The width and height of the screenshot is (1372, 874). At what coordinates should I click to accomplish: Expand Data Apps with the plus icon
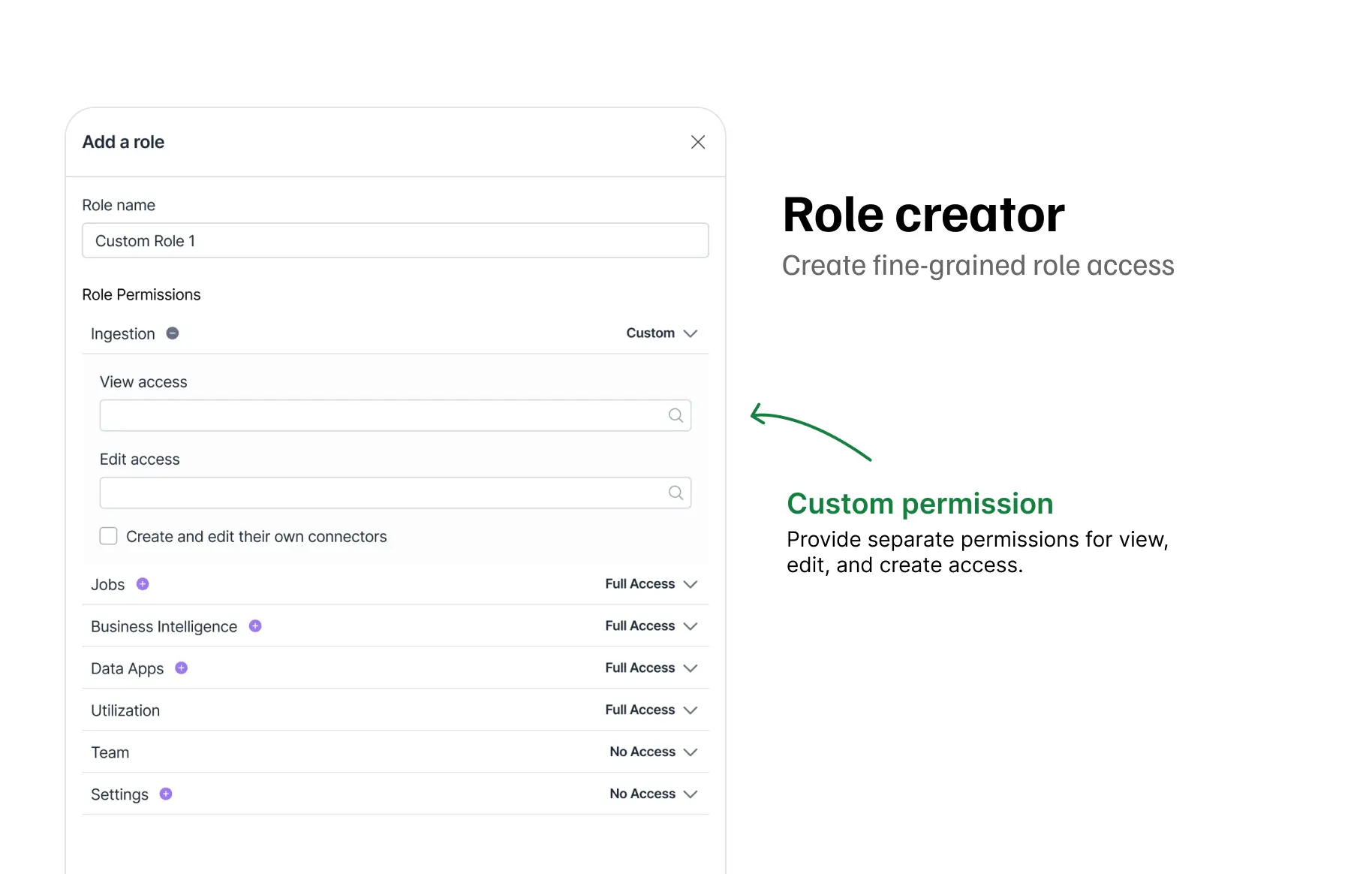point(182,668)
